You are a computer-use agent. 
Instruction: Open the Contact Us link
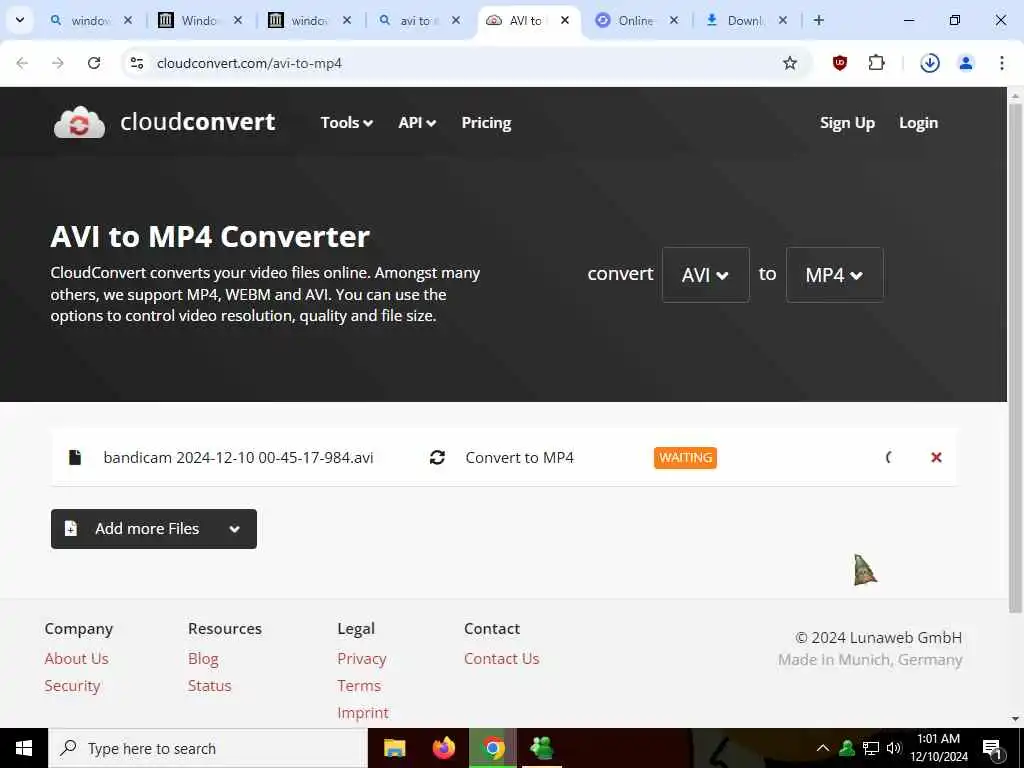click(x=502, y=658)
